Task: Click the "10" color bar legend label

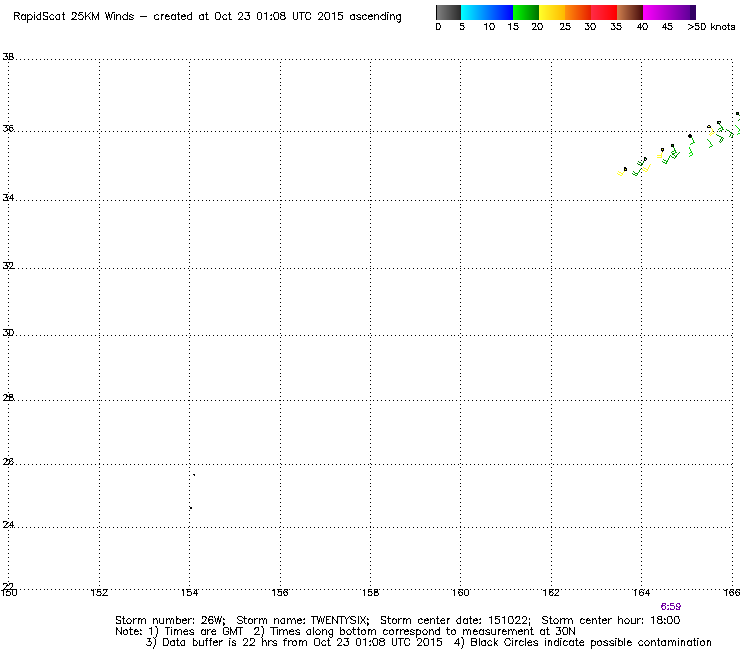Action: 489,27
